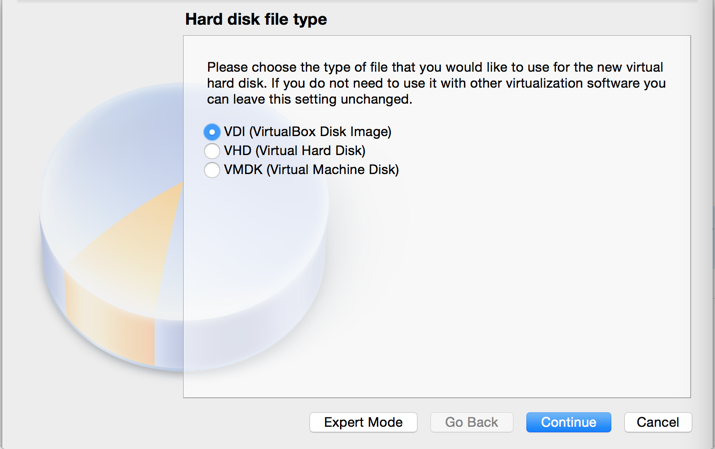Image resolution: width=715 pixels, height=449 pixels.
Task: Click the window's top title bar strip
Action: point(357,3)
